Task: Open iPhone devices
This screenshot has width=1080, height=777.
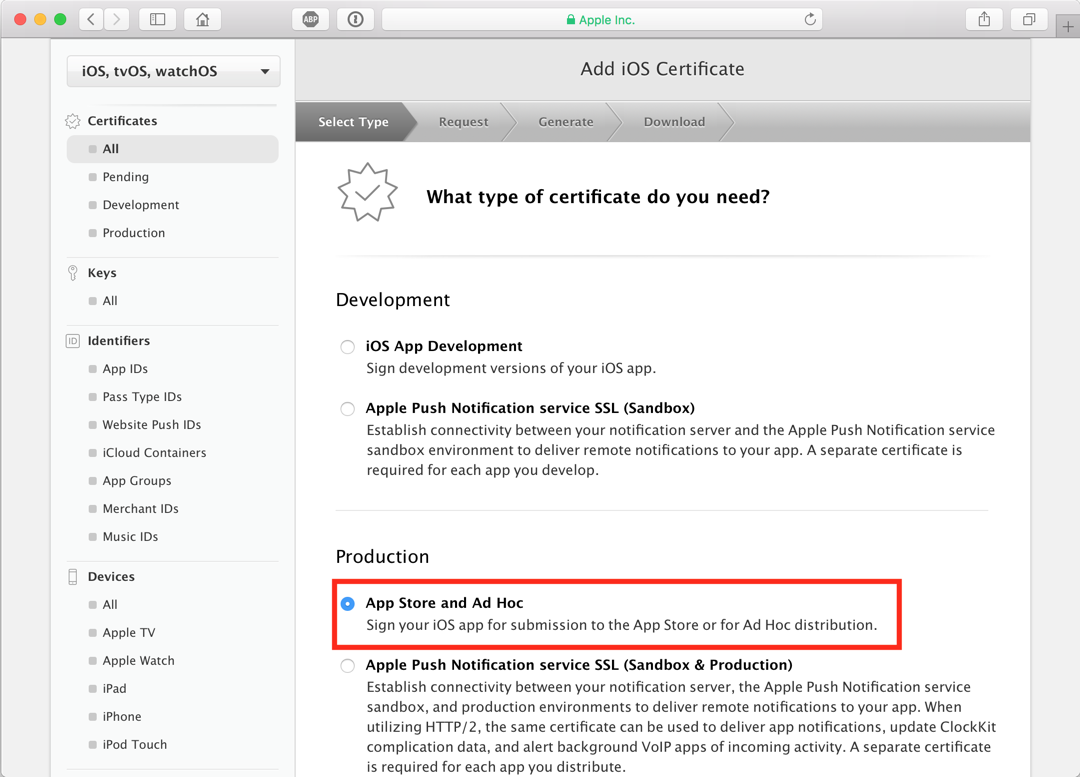Action: 122,716
